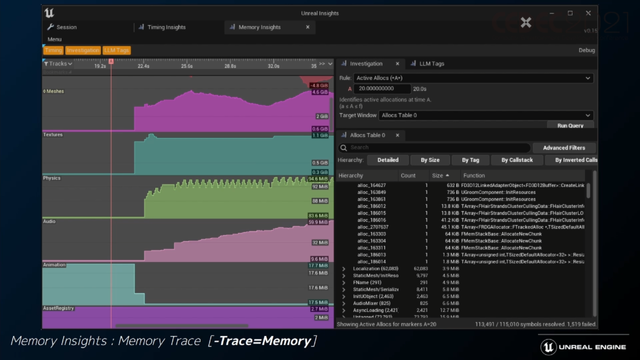Toggle the Timing view button
The image size is (640, 360).
point(53,50)
